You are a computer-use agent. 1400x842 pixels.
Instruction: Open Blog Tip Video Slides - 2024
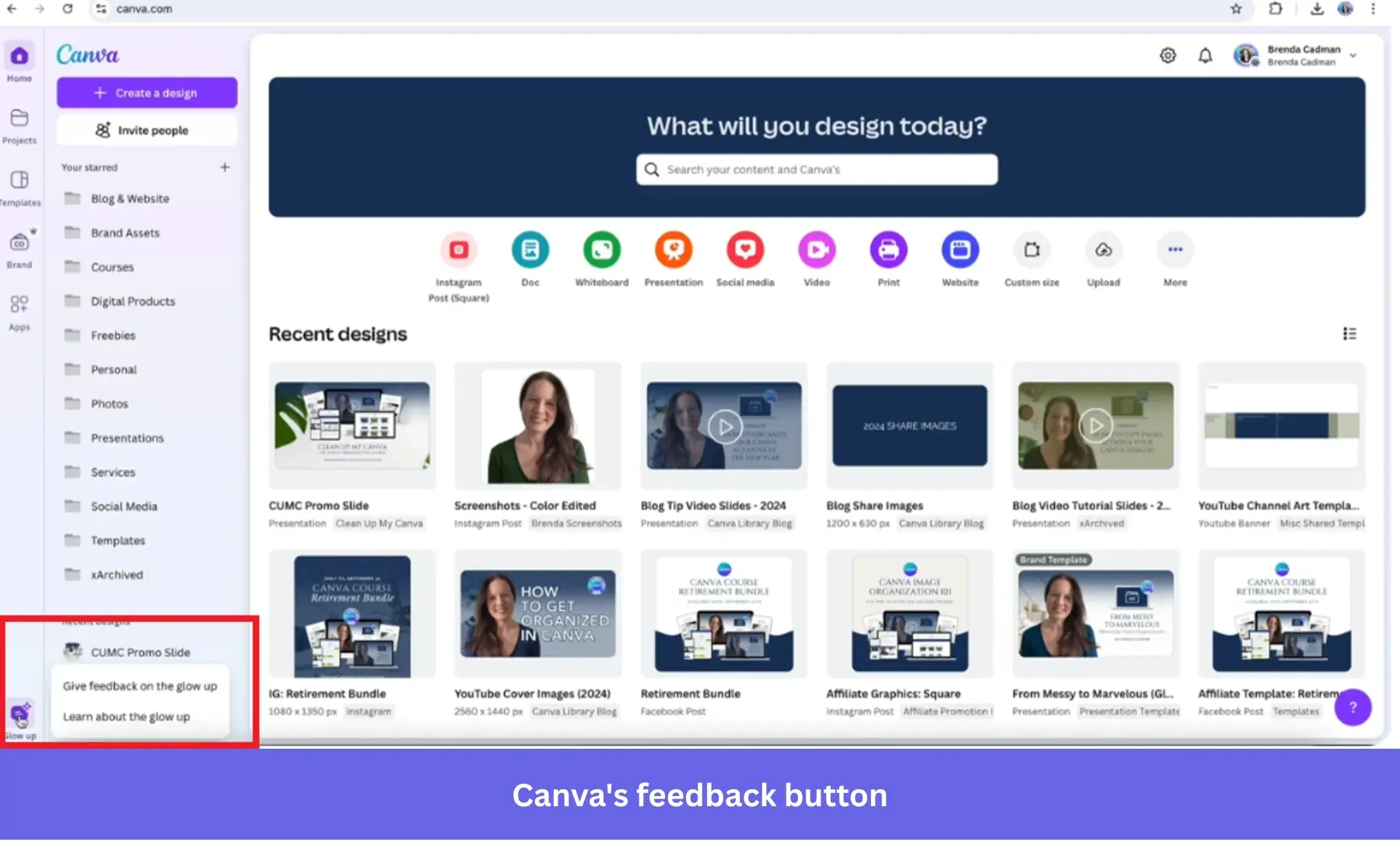click(723, 425)
